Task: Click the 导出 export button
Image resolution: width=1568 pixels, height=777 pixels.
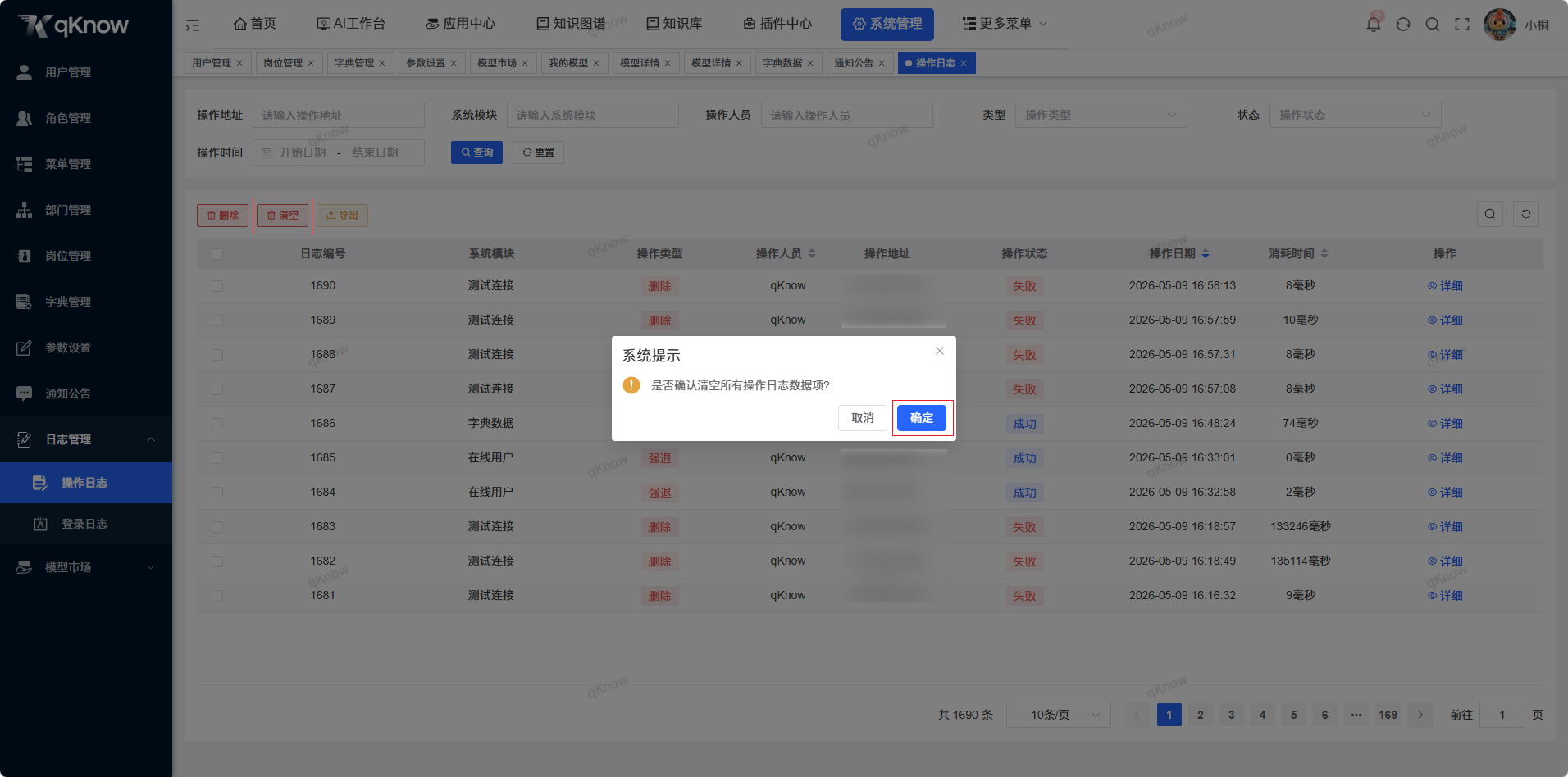Action: (342, 216)
